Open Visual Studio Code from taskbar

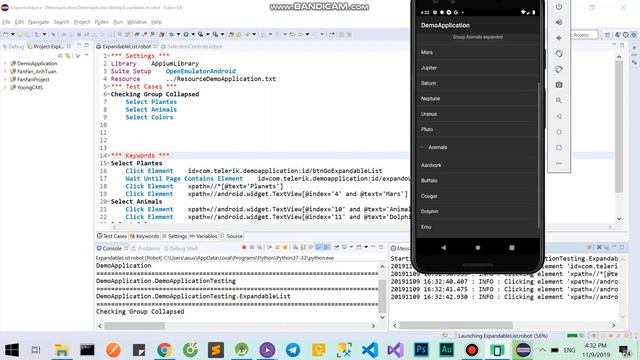370,350
